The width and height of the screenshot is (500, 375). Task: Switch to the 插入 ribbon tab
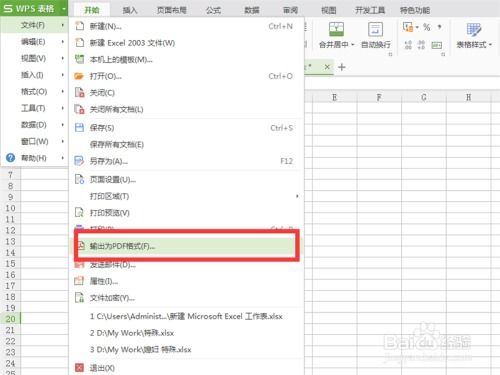pos(130,10)
